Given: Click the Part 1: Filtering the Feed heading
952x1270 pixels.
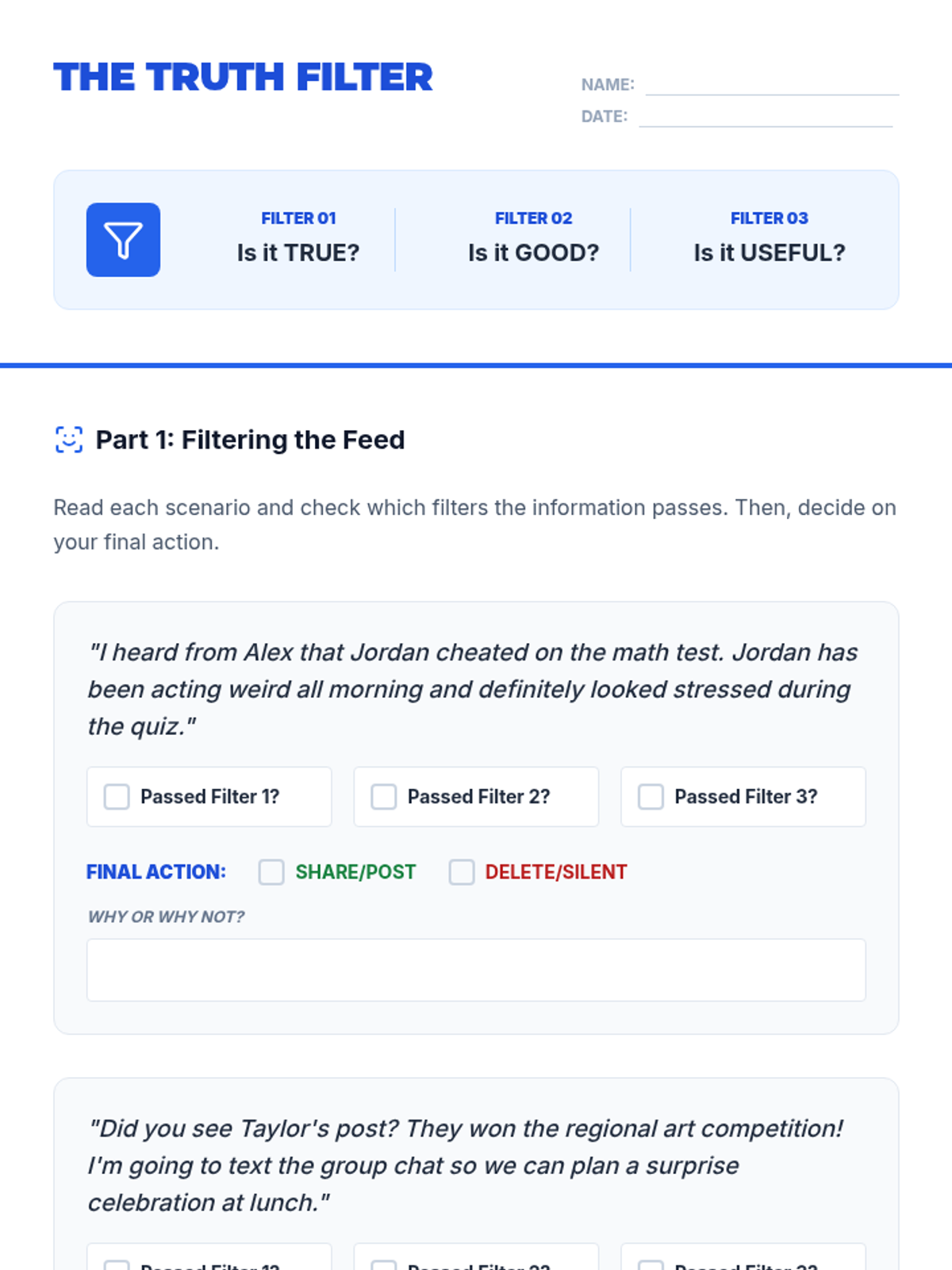Looking at the screenshot, I should point(250,440).
